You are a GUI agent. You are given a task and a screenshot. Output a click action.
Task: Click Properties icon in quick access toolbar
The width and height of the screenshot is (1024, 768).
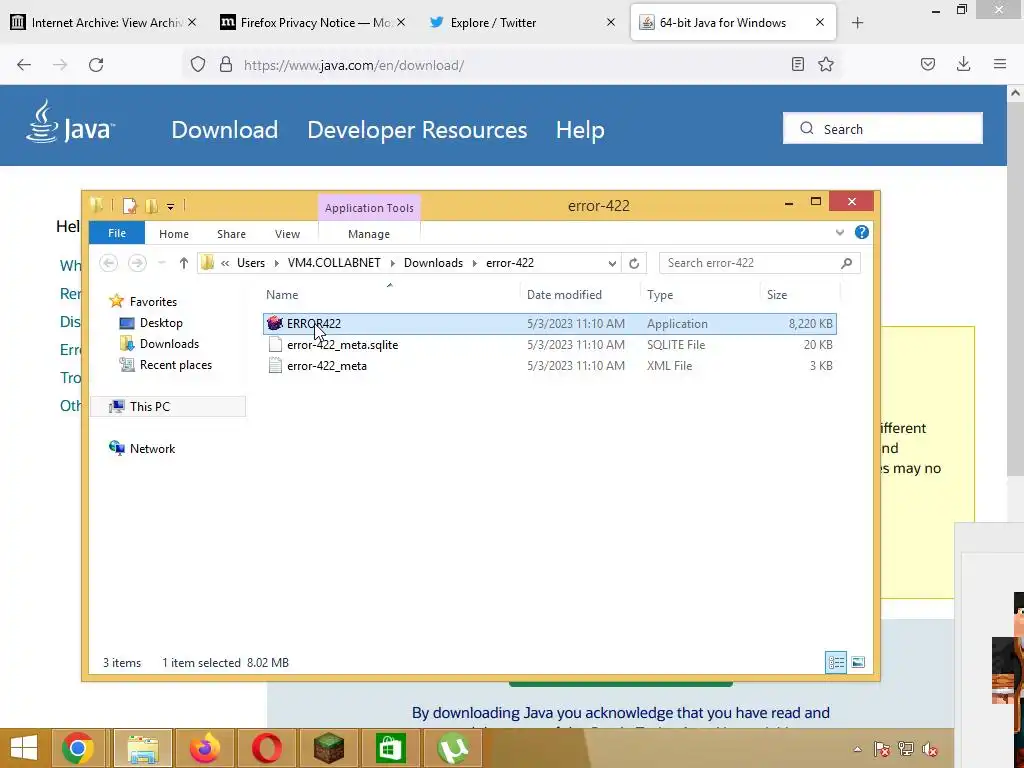(x=129, y=206)
